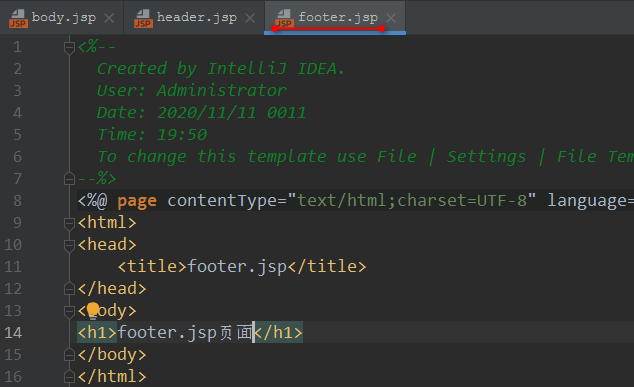Close the body.jsp tab
Viewport: 634px width, 387px height.
pyautogui.click(x=109, y=18)
